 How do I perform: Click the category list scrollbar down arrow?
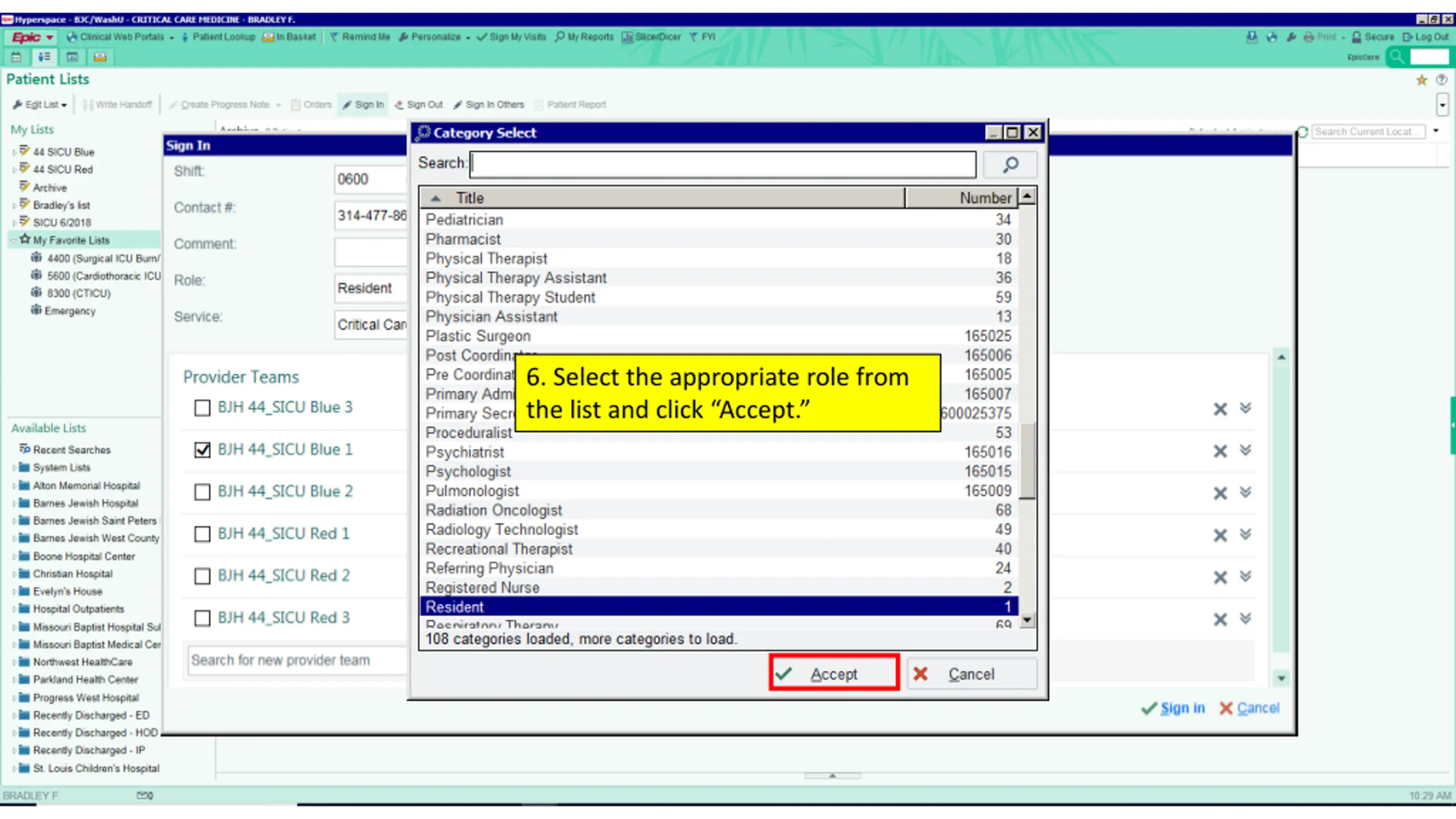tap(1027, 620)
